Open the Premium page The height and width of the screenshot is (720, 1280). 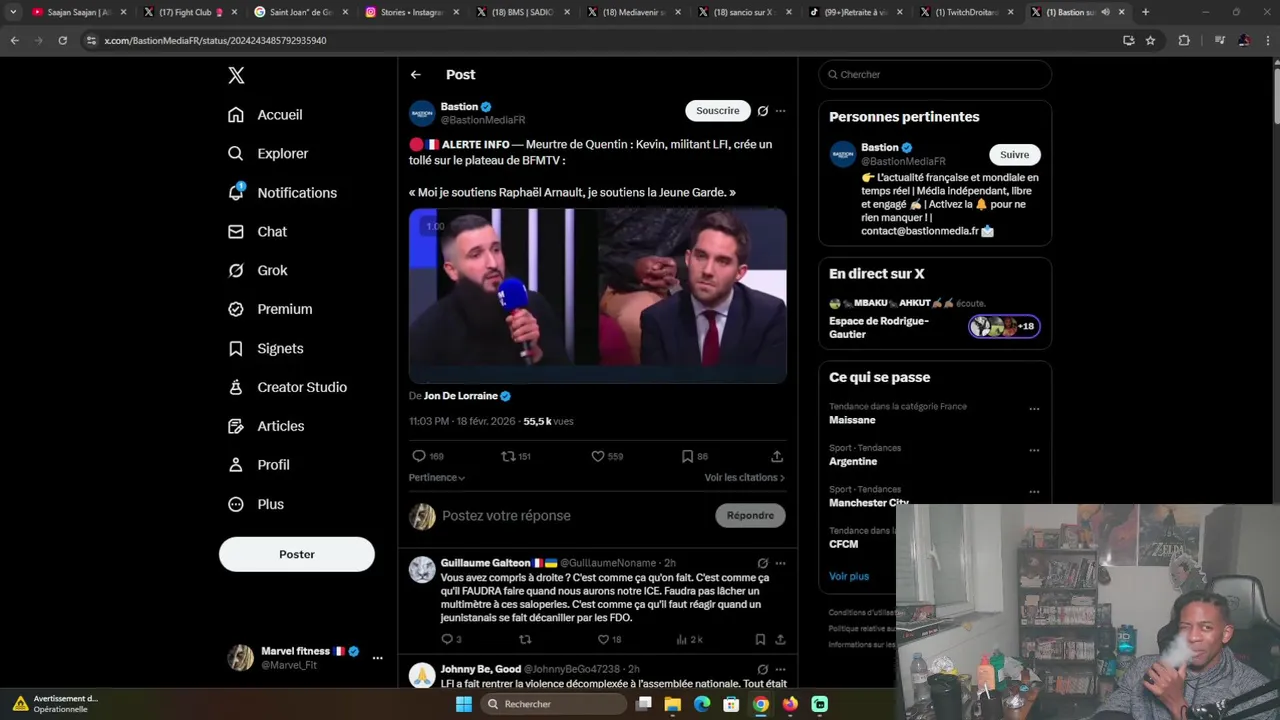270,309
